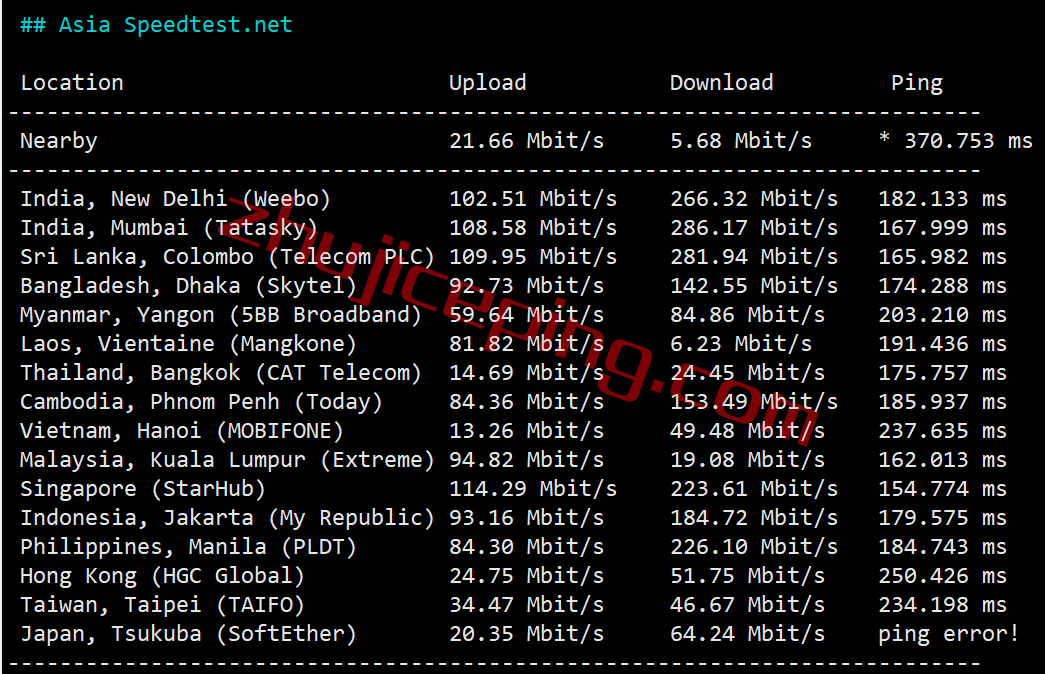Select 'Thailand, Bangkok (CAT Telecom)' location

click(221, 373)
